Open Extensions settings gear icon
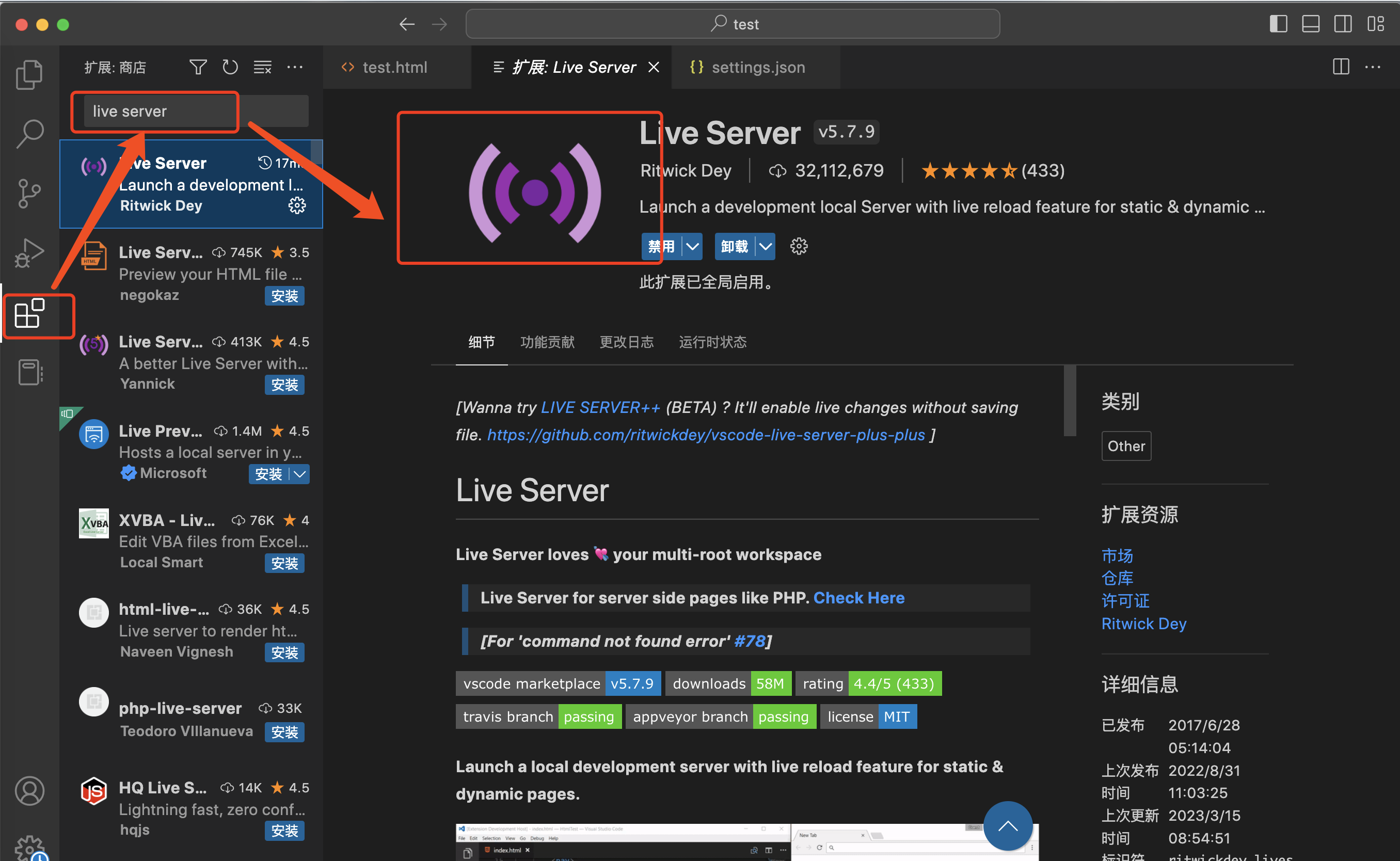Image resolution: width=1400 pixels, height=861 pixels. point(799,246)
